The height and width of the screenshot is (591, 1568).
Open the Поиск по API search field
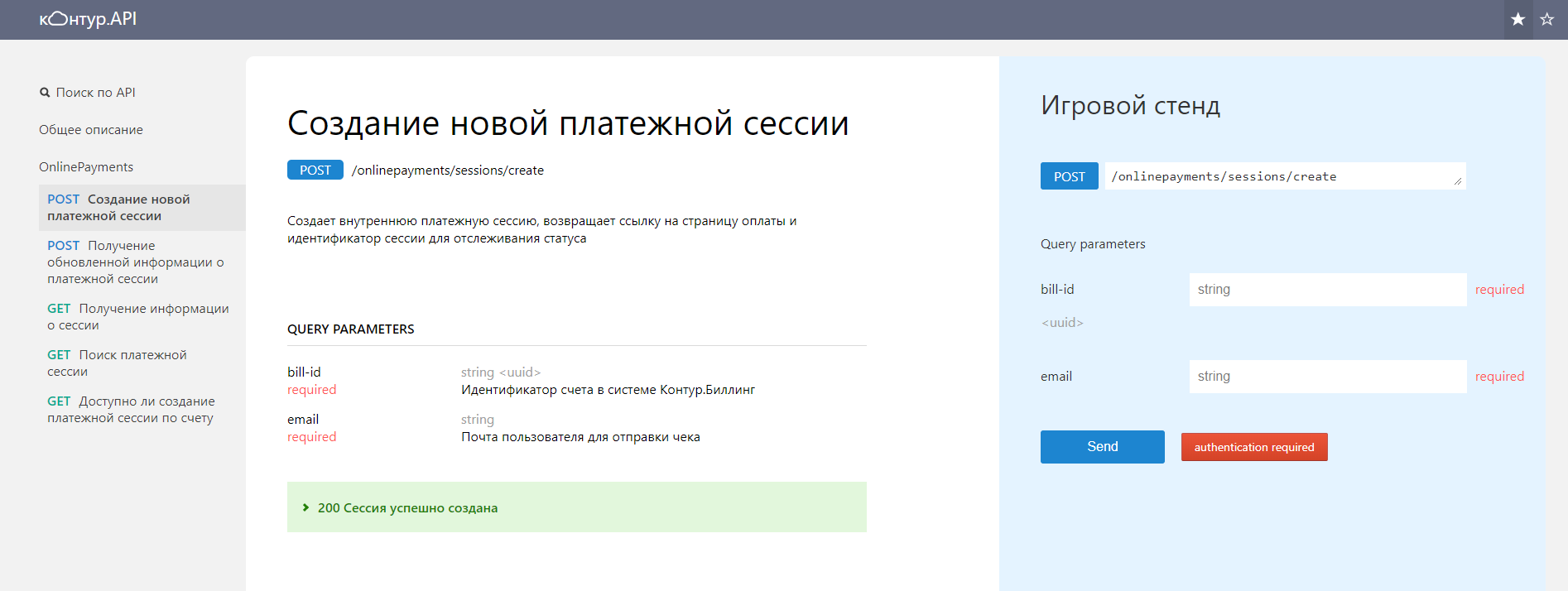[95, 93]
